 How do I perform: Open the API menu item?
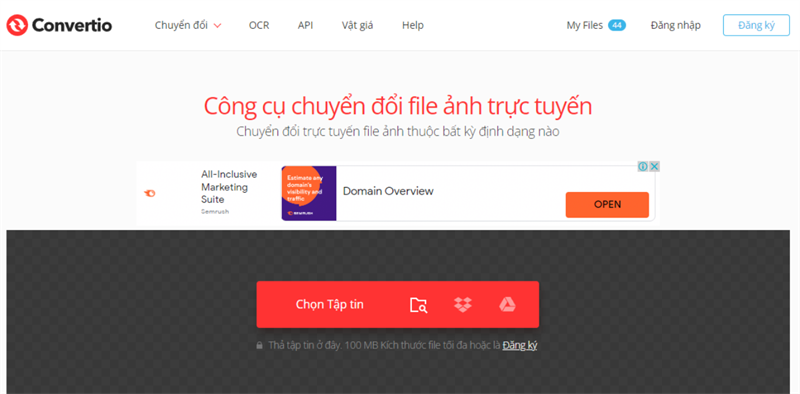pos(305,25)
